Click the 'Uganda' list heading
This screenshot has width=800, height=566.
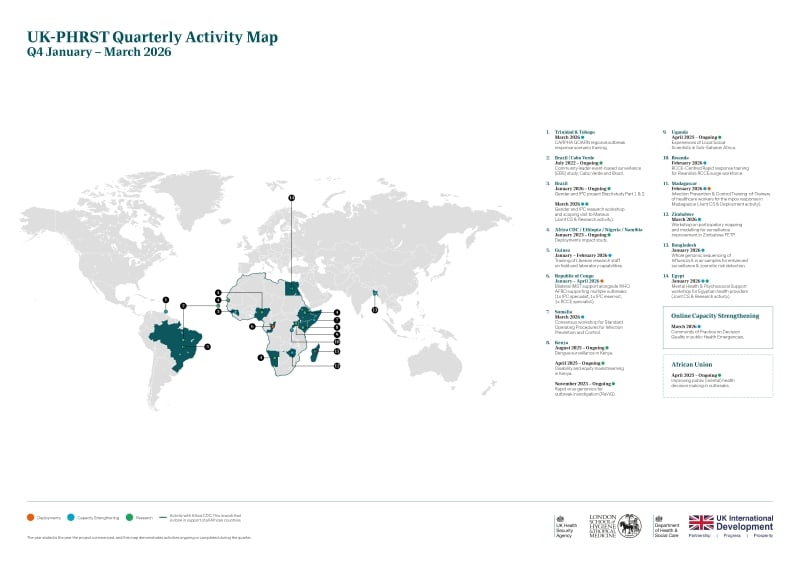point(680,132)
